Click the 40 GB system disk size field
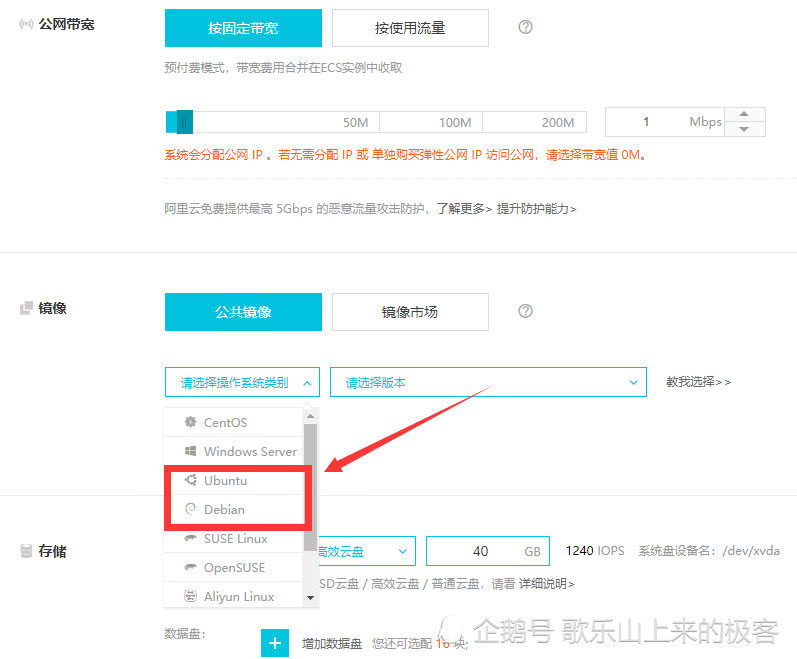This screenshot has width=797, height=659. (x=487, y=551)
